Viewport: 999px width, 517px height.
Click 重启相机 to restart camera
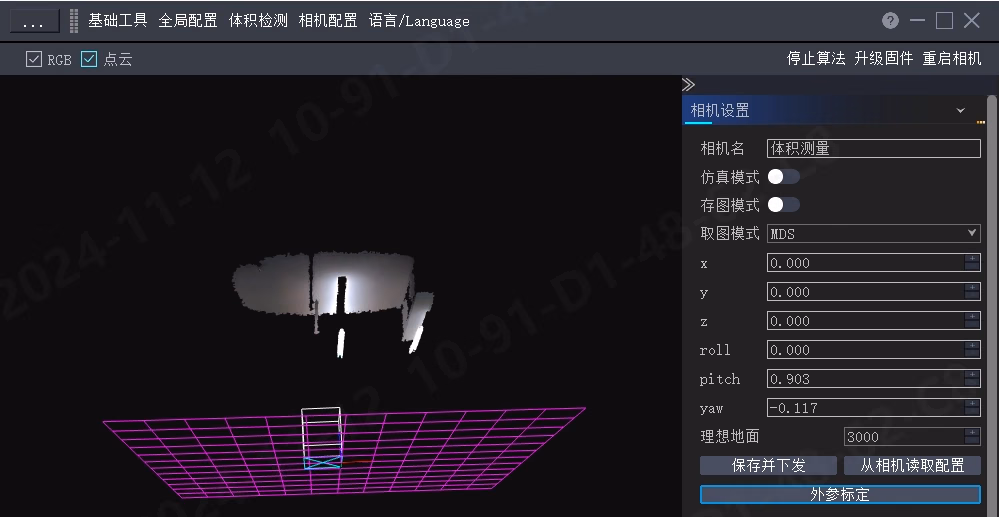pyautogui.click(x=952, y=59)
